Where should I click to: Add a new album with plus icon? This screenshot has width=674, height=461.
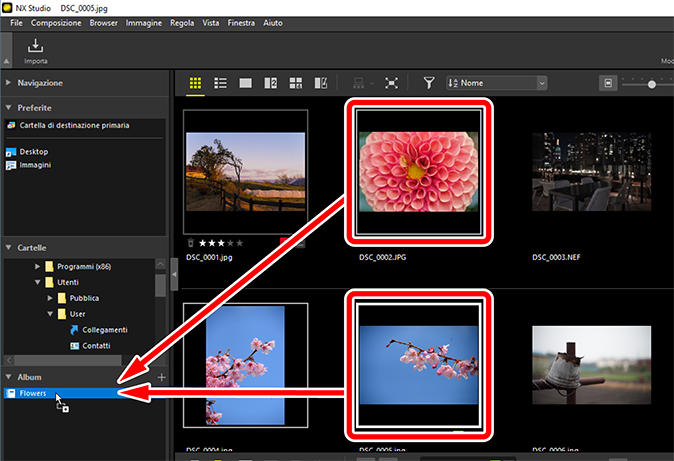(162, 377)
